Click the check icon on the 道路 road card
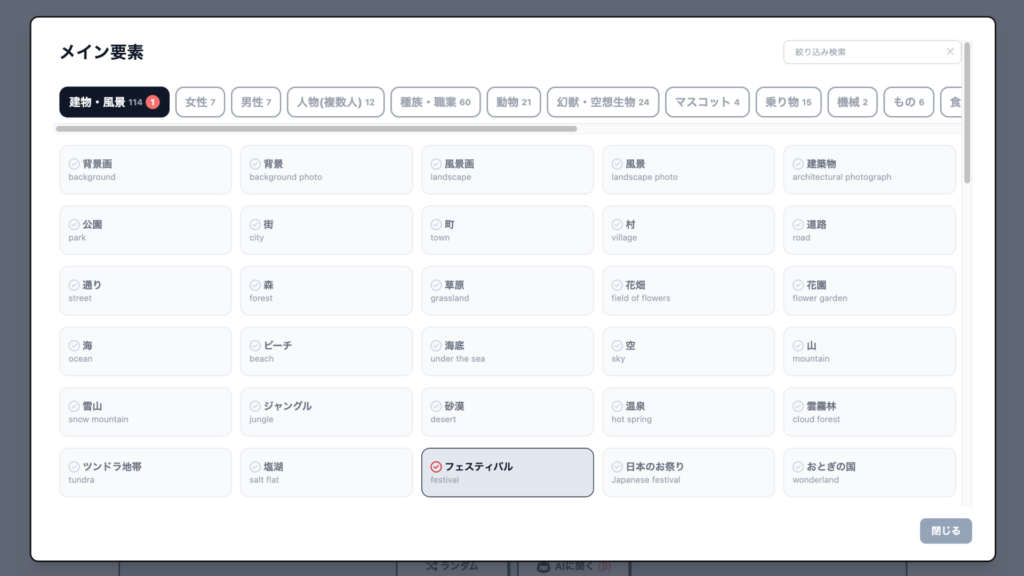This screenshot has width=1024, height=576. (x=796, y=224)
